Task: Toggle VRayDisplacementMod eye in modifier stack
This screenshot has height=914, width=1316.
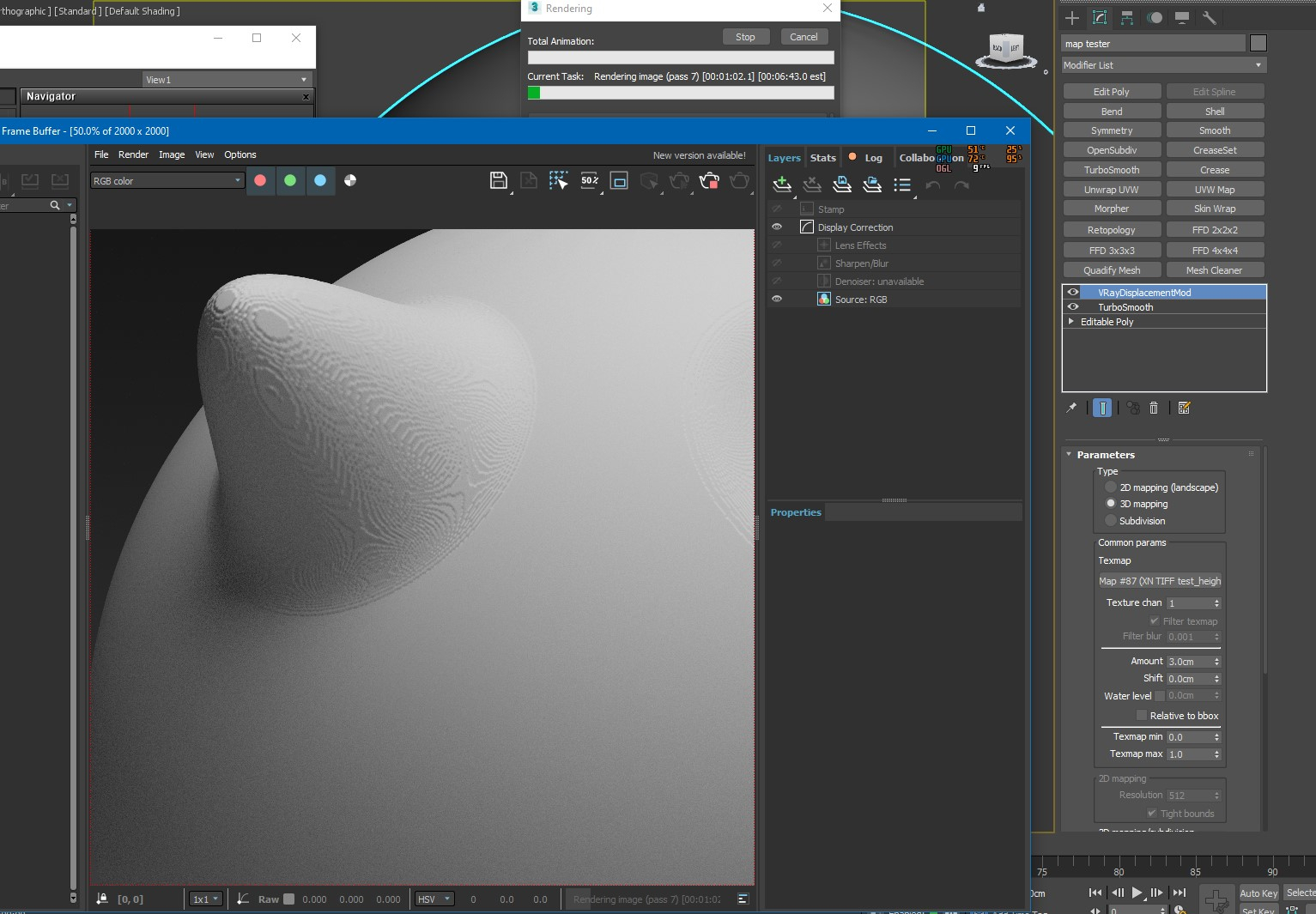Action: point(1073,293)
